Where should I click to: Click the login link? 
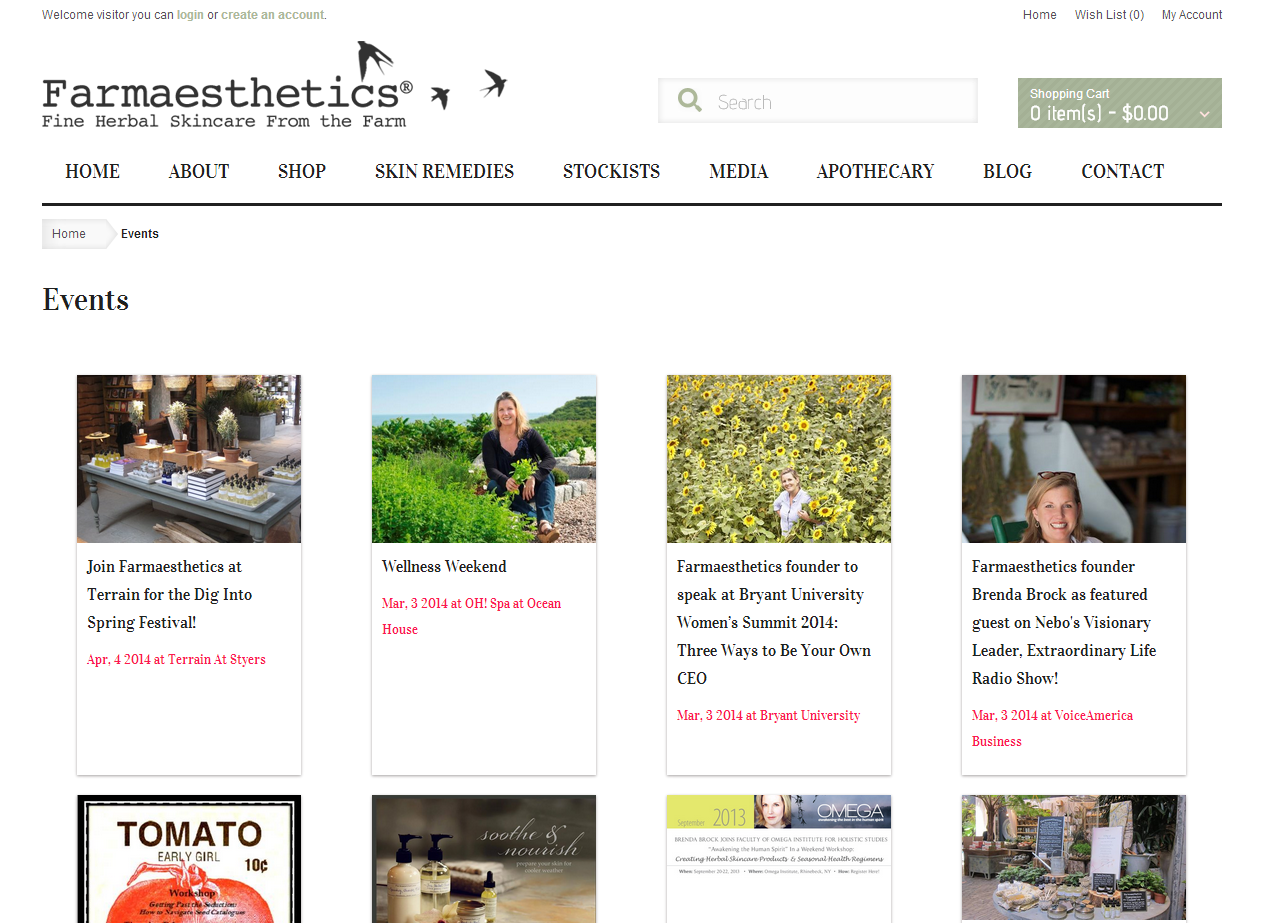point(190,15)
